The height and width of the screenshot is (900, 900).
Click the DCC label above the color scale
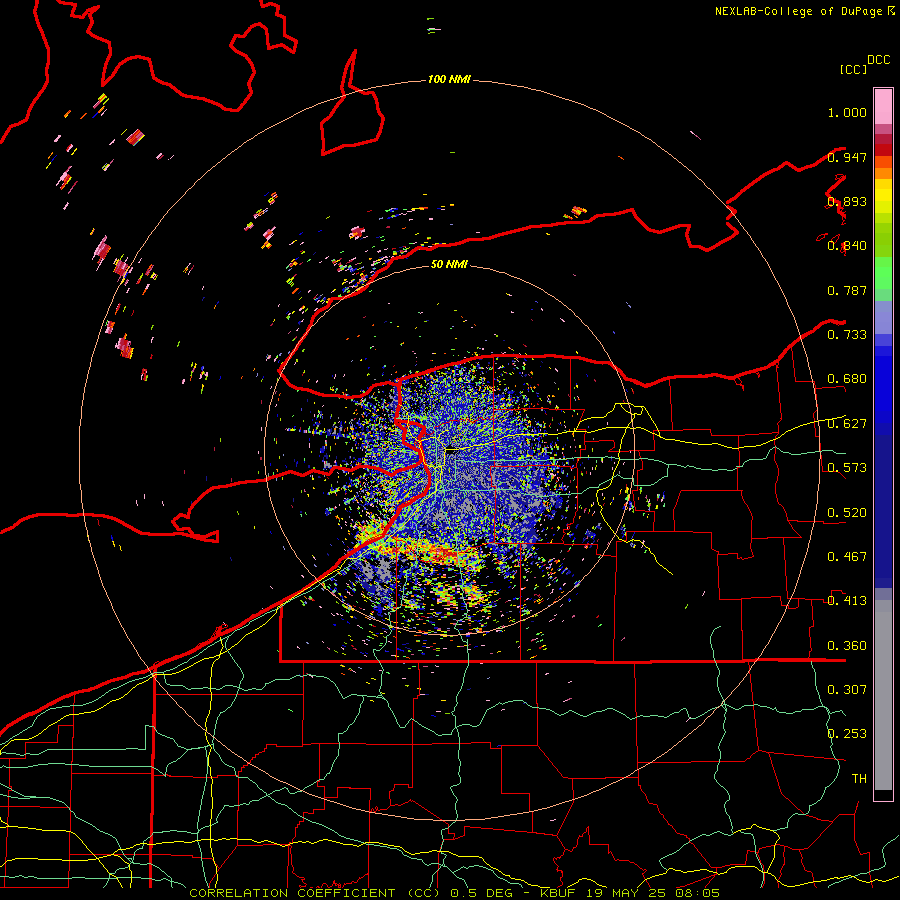coord(878,60)
